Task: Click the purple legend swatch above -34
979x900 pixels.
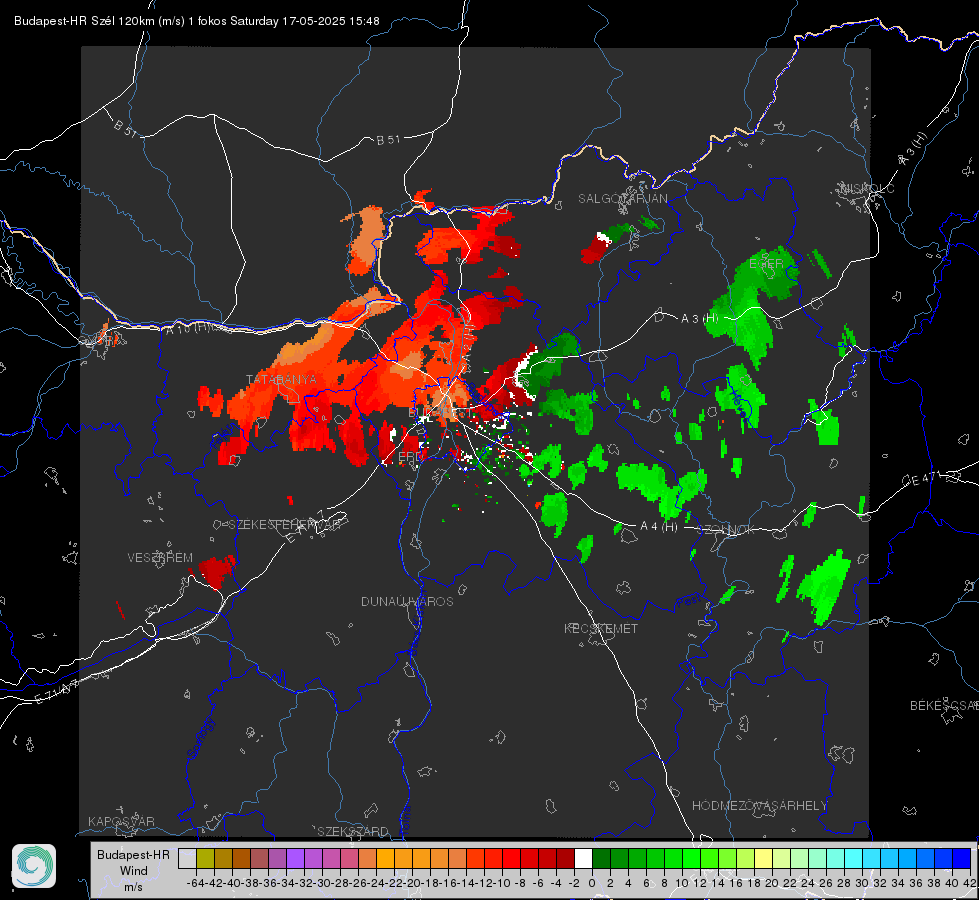Action: pos(295,858)
